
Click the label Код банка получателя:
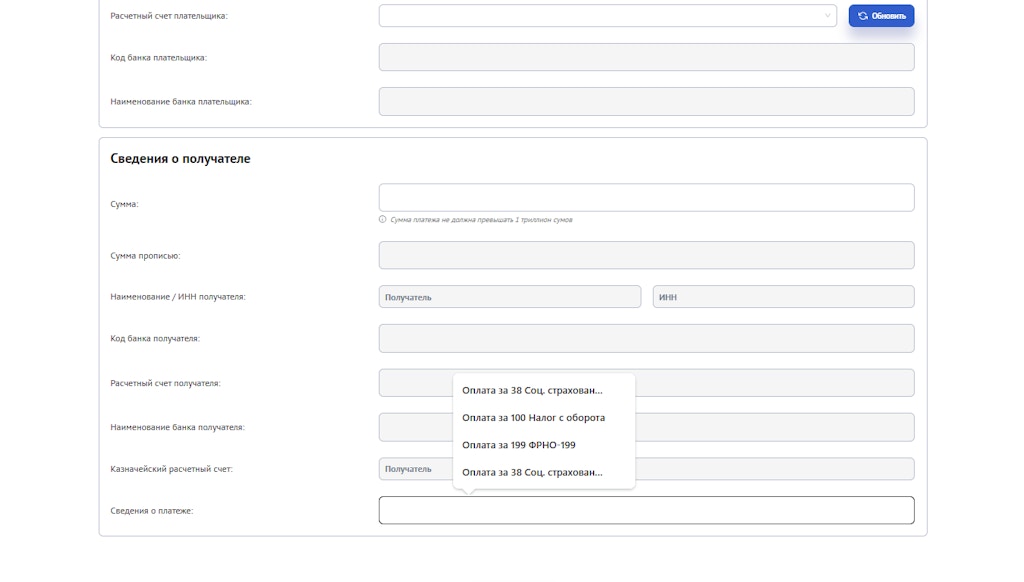[155, 338]
